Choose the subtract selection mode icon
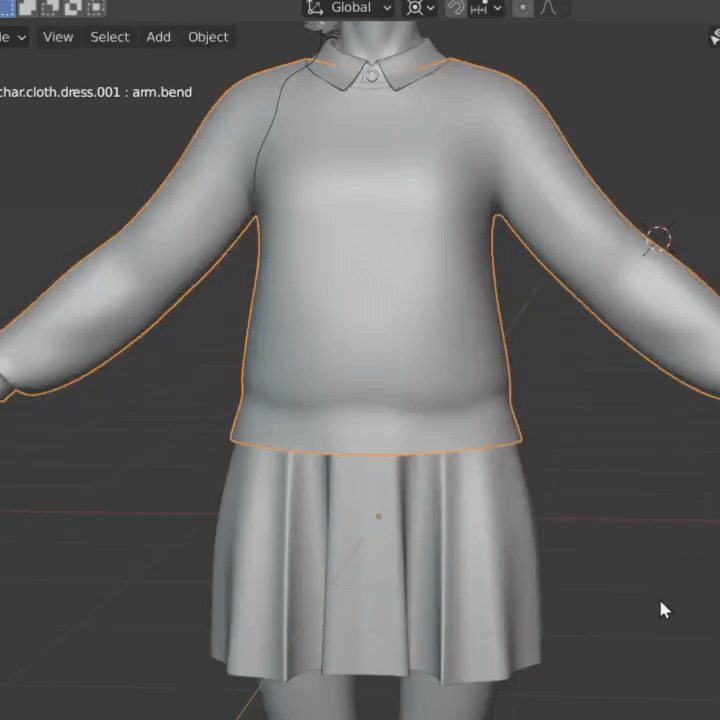720x720 pixels. coord(50,7)
